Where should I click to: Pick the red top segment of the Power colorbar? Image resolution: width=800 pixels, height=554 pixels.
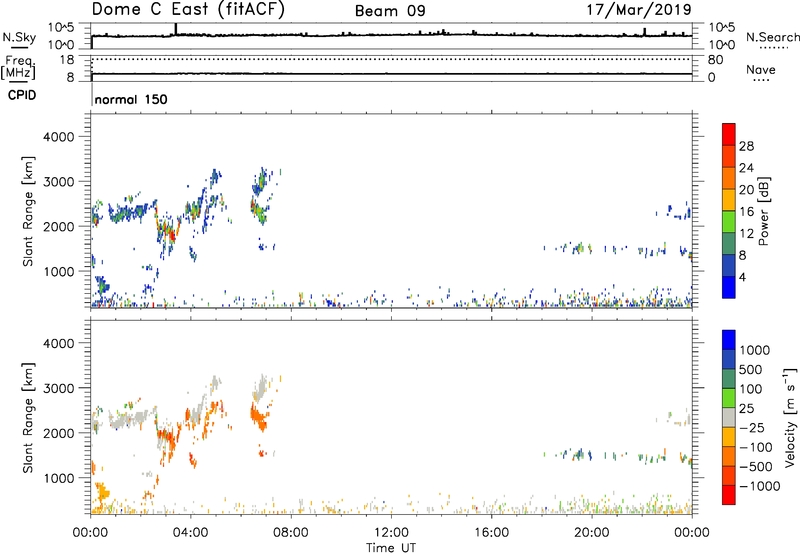pos(729,135)
